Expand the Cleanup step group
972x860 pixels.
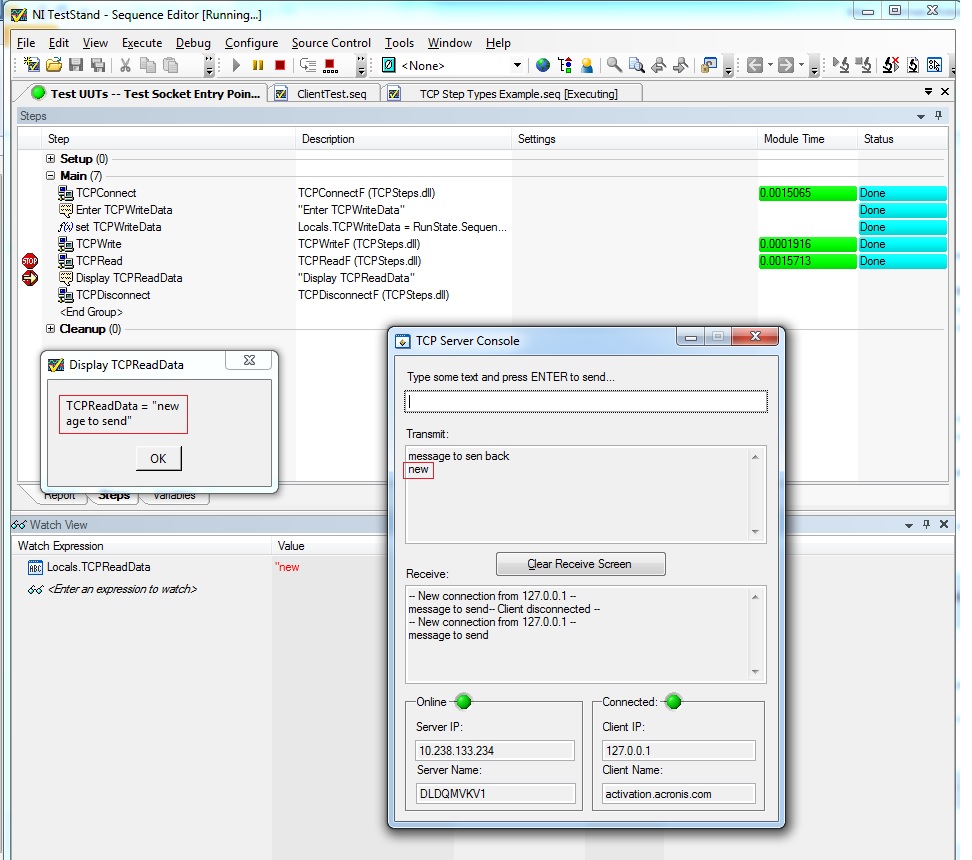(51, 329)
